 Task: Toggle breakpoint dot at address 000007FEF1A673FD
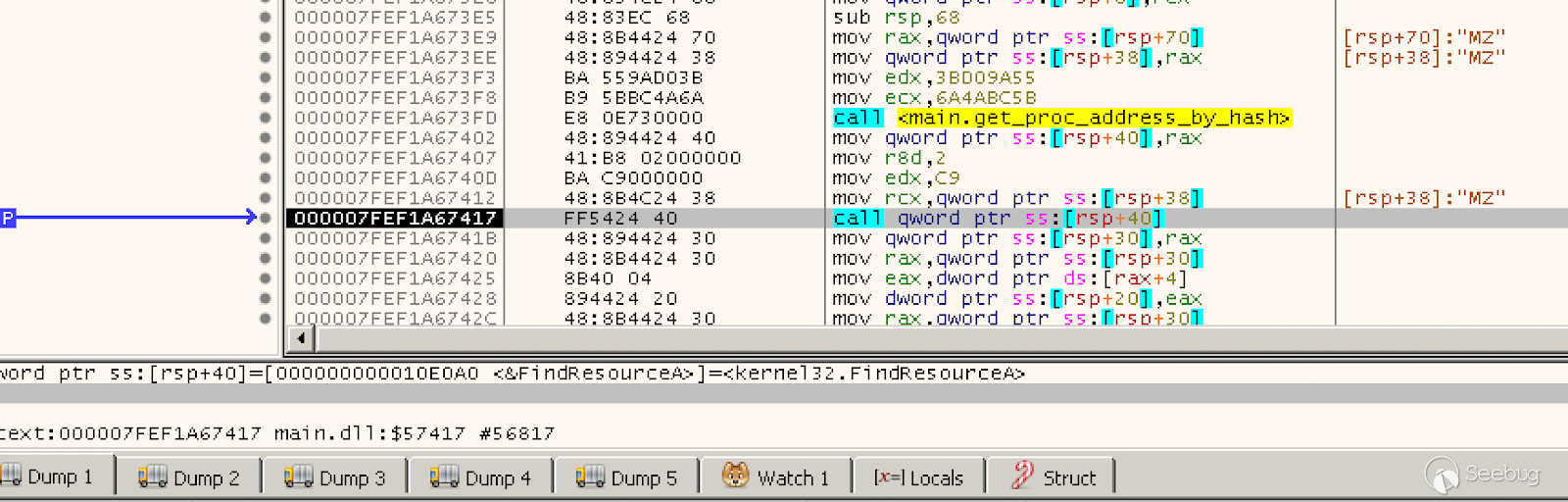[266, 118]
